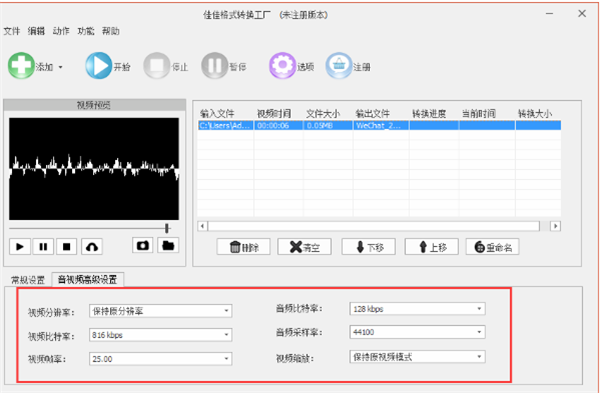Screen dimensions: 600x393
Task: Click the WeChat_2... output file cell
Action: pos(381,126)
